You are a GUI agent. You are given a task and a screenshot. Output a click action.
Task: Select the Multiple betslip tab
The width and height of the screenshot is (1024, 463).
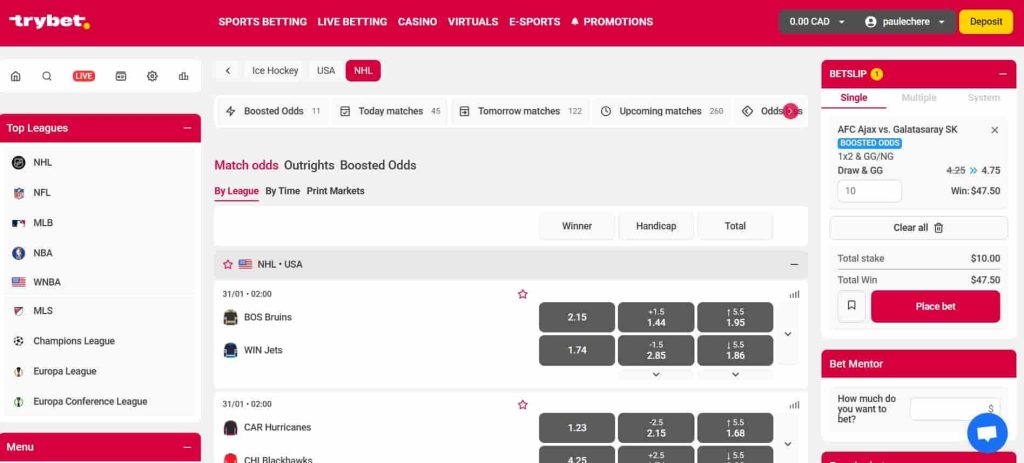919,97
